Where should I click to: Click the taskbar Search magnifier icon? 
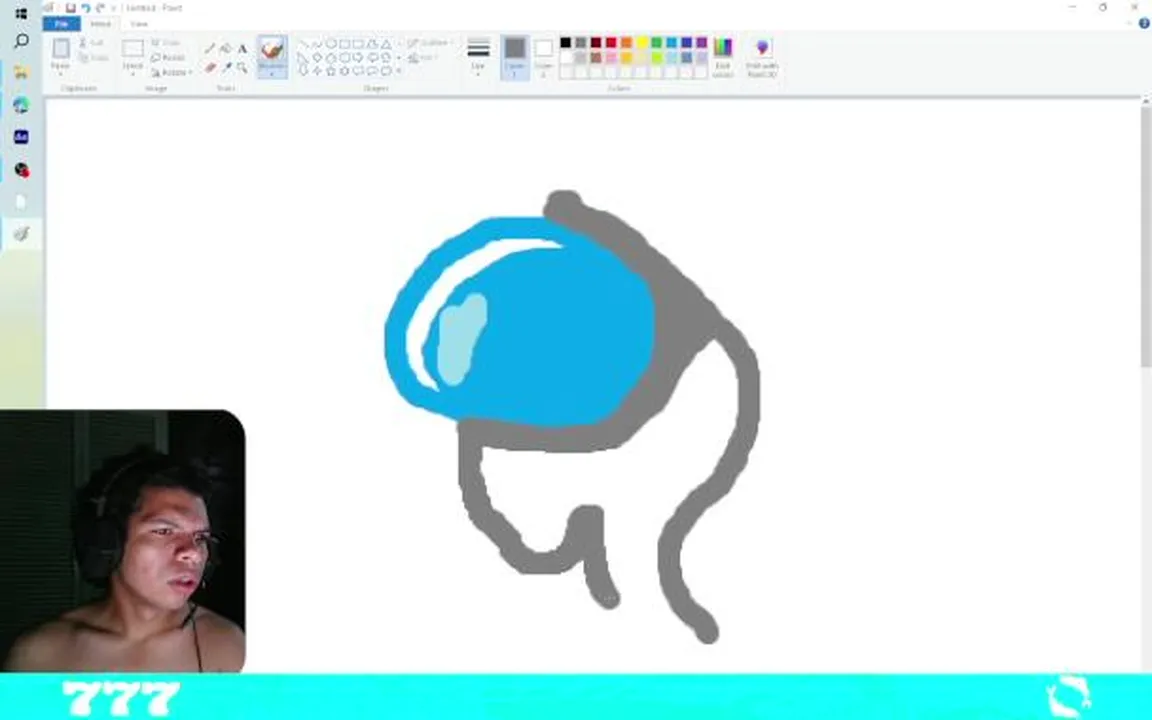21,40
